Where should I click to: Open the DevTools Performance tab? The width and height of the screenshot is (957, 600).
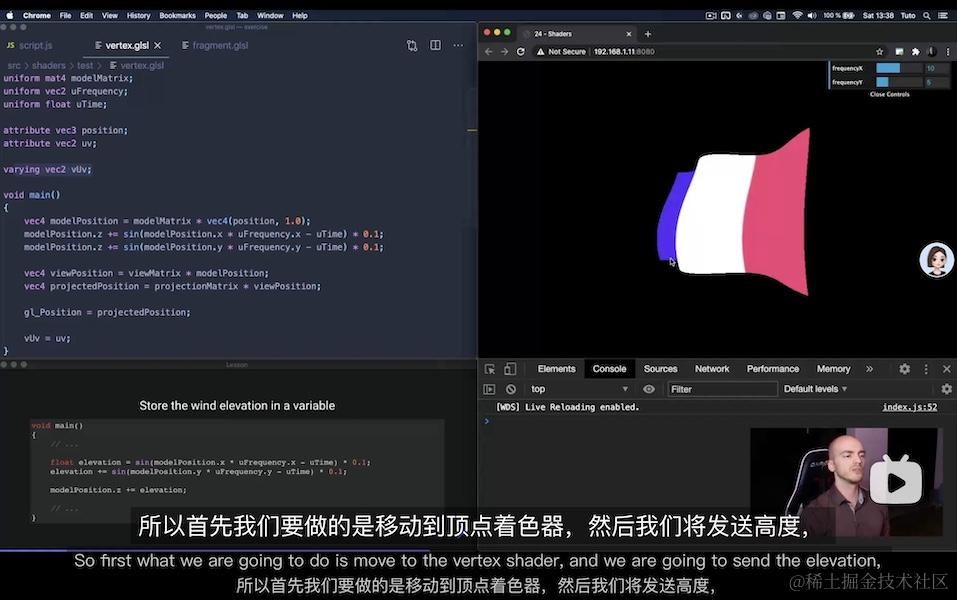pyautogui.click(x=773, y=369)
